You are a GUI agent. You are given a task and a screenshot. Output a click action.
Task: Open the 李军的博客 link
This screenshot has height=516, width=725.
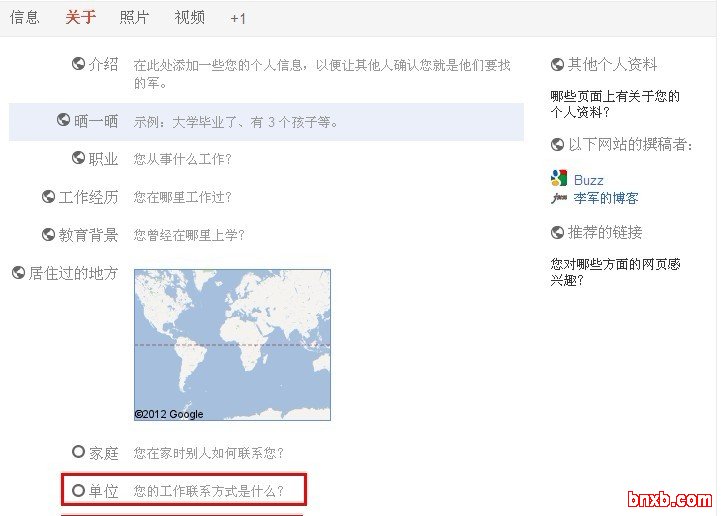point(606,198)
